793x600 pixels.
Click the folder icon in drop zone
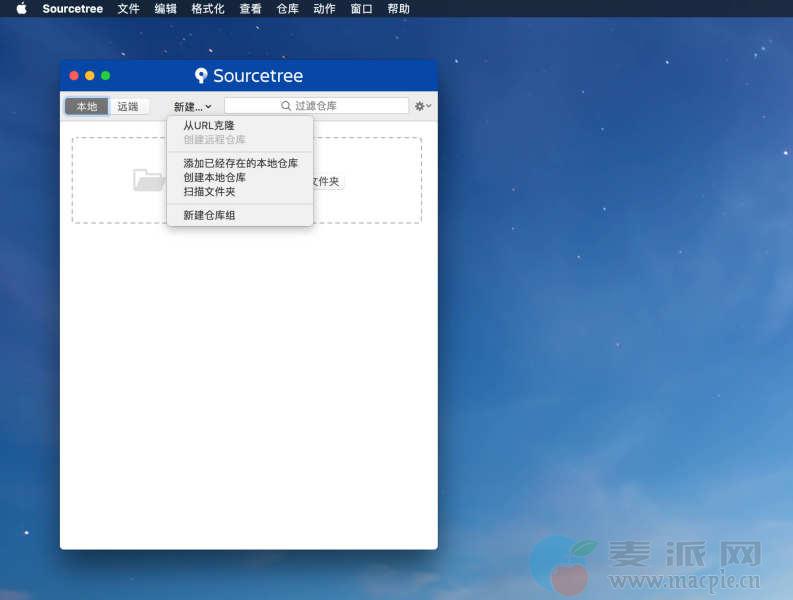click(148, 180)
